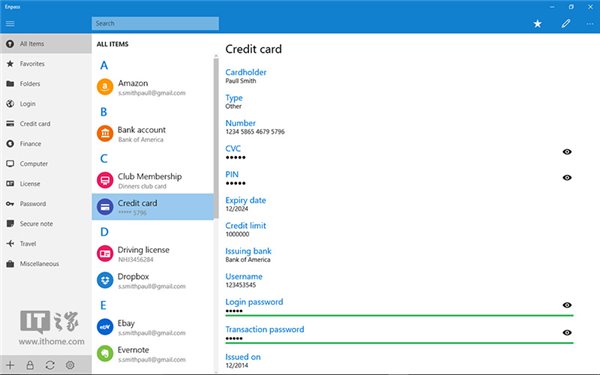Select Login category in sidebar
The height and width of the screenshot is (375, 600).
pyautogui.click(x=46, y=104)
